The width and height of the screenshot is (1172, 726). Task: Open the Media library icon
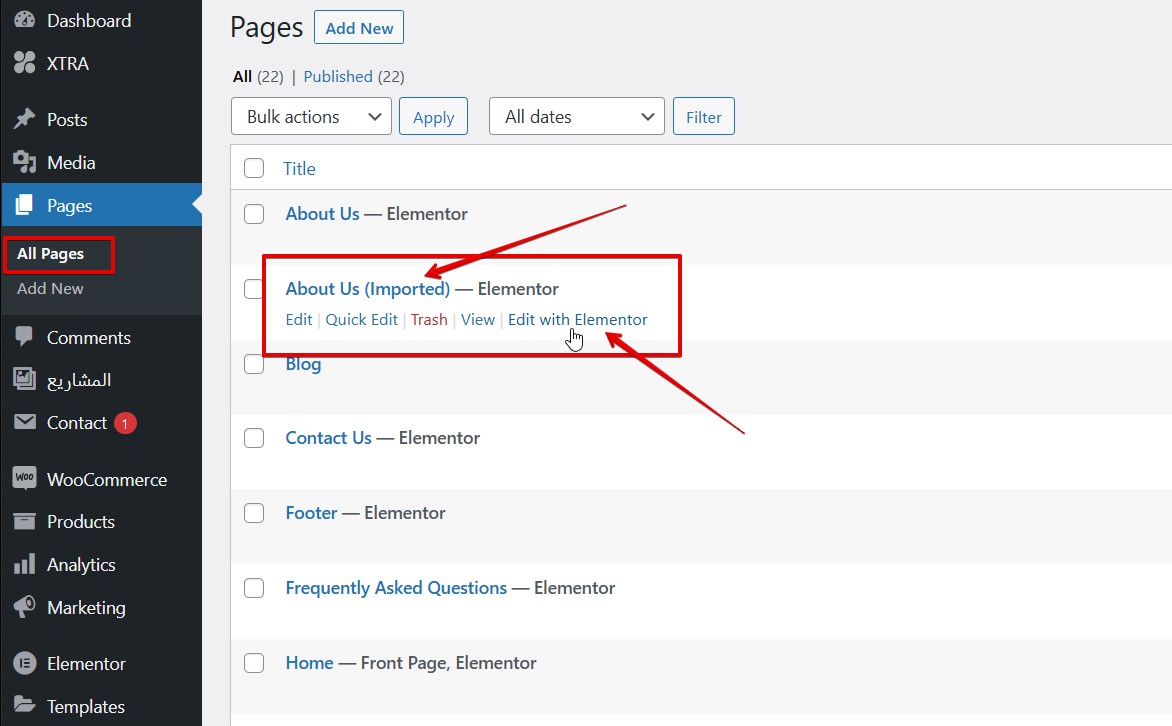[25, 162]
